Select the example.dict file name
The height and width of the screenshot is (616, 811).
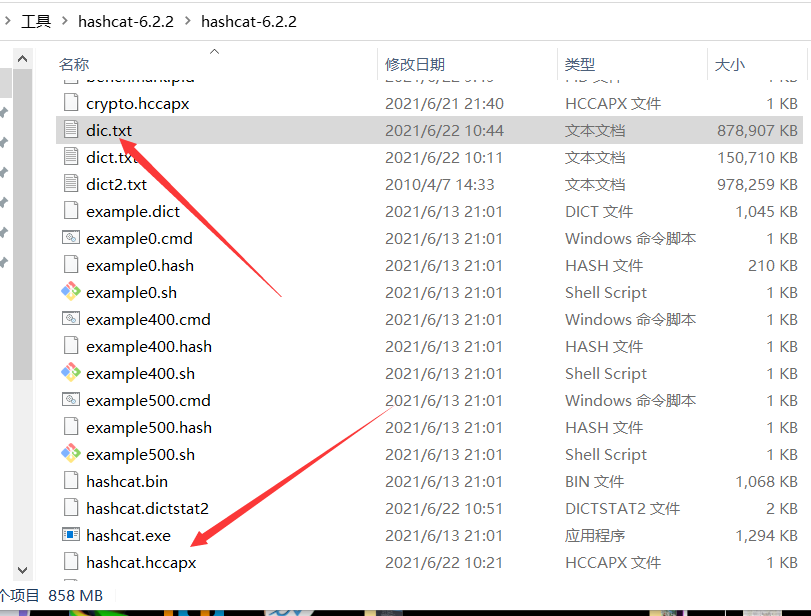click(133, 212)
